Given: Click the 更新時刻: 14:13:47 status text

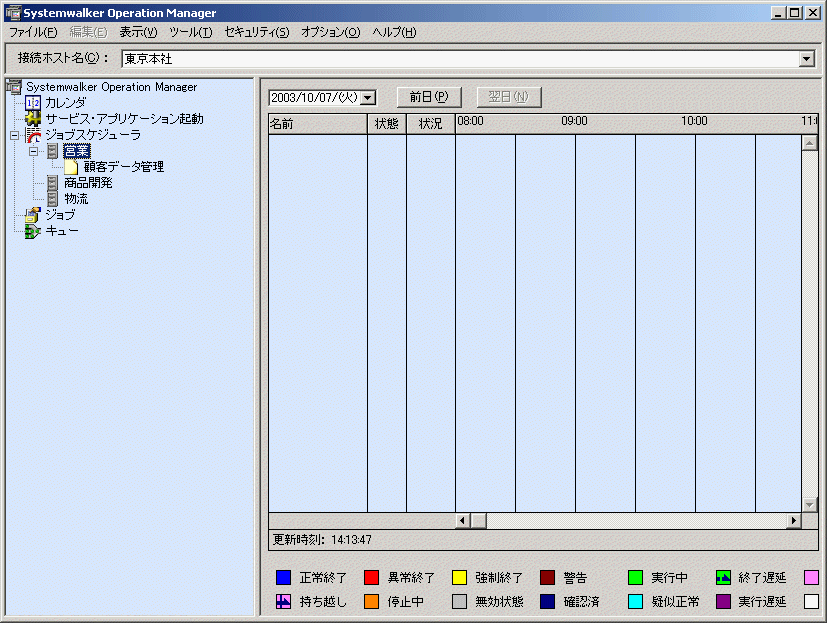Looking at the screenshot, I should click(x=322, y=540).
